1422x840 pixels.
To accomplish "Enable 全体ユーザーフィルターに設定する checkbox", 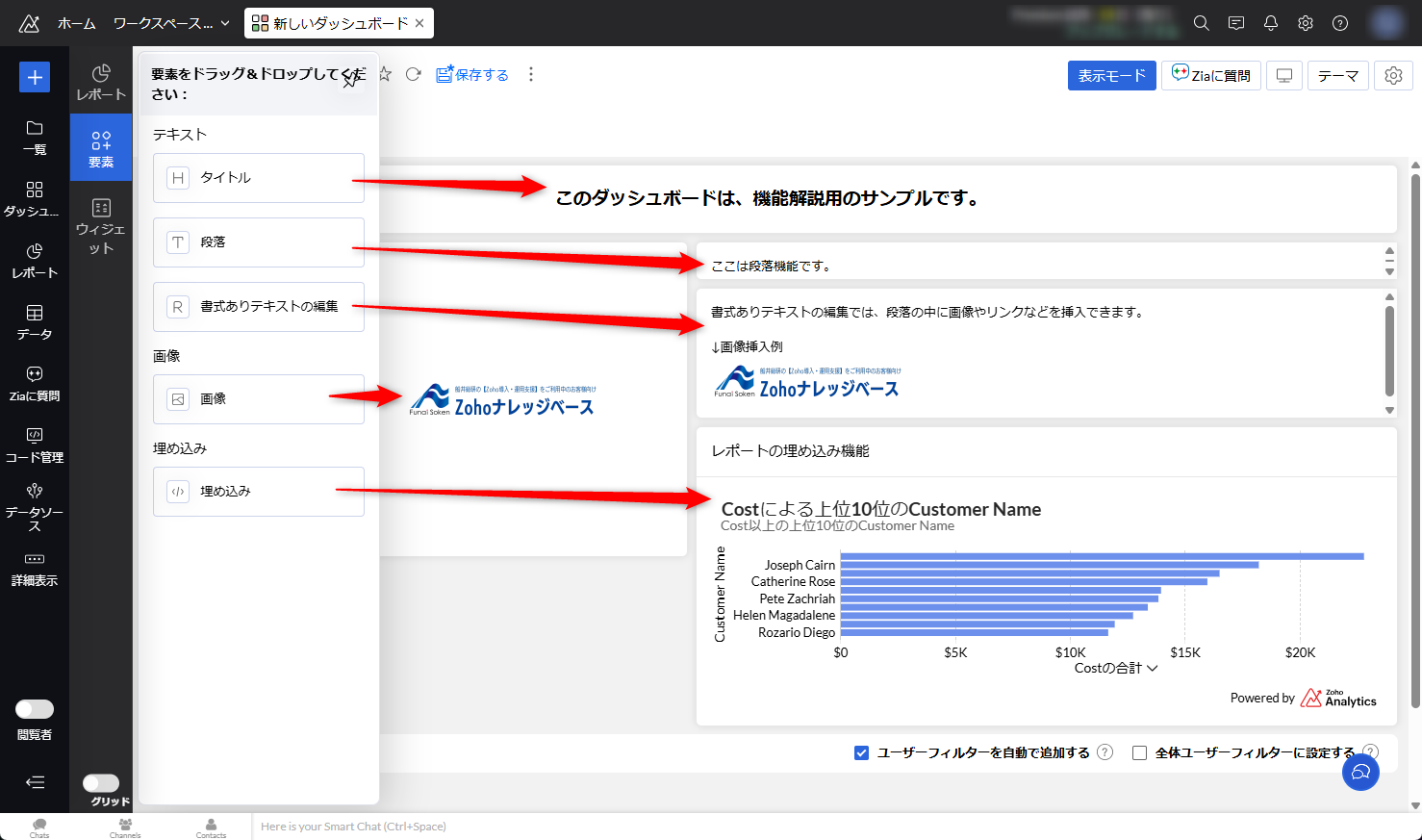I will click(1140, 752).
